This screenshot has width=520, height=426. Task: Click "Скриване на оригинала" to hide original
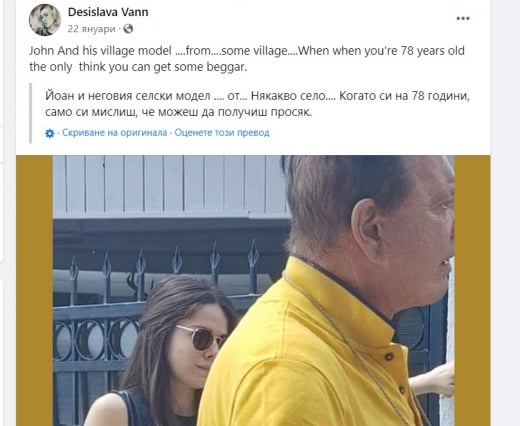point(114,133)
